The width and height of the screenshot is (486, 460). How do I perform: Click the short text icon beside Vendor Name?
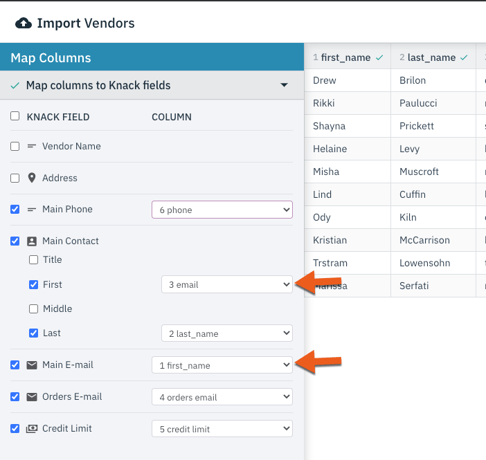32,146
